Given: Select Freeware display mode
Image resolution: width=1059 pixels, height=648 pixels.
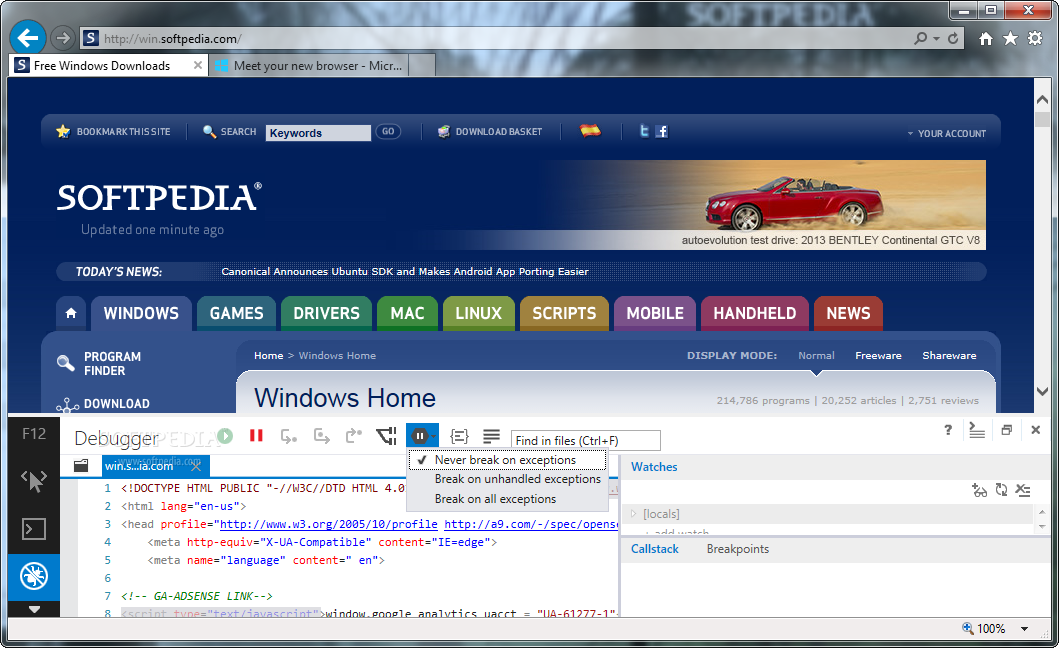Looking at the screenshot, I should 878,355.
